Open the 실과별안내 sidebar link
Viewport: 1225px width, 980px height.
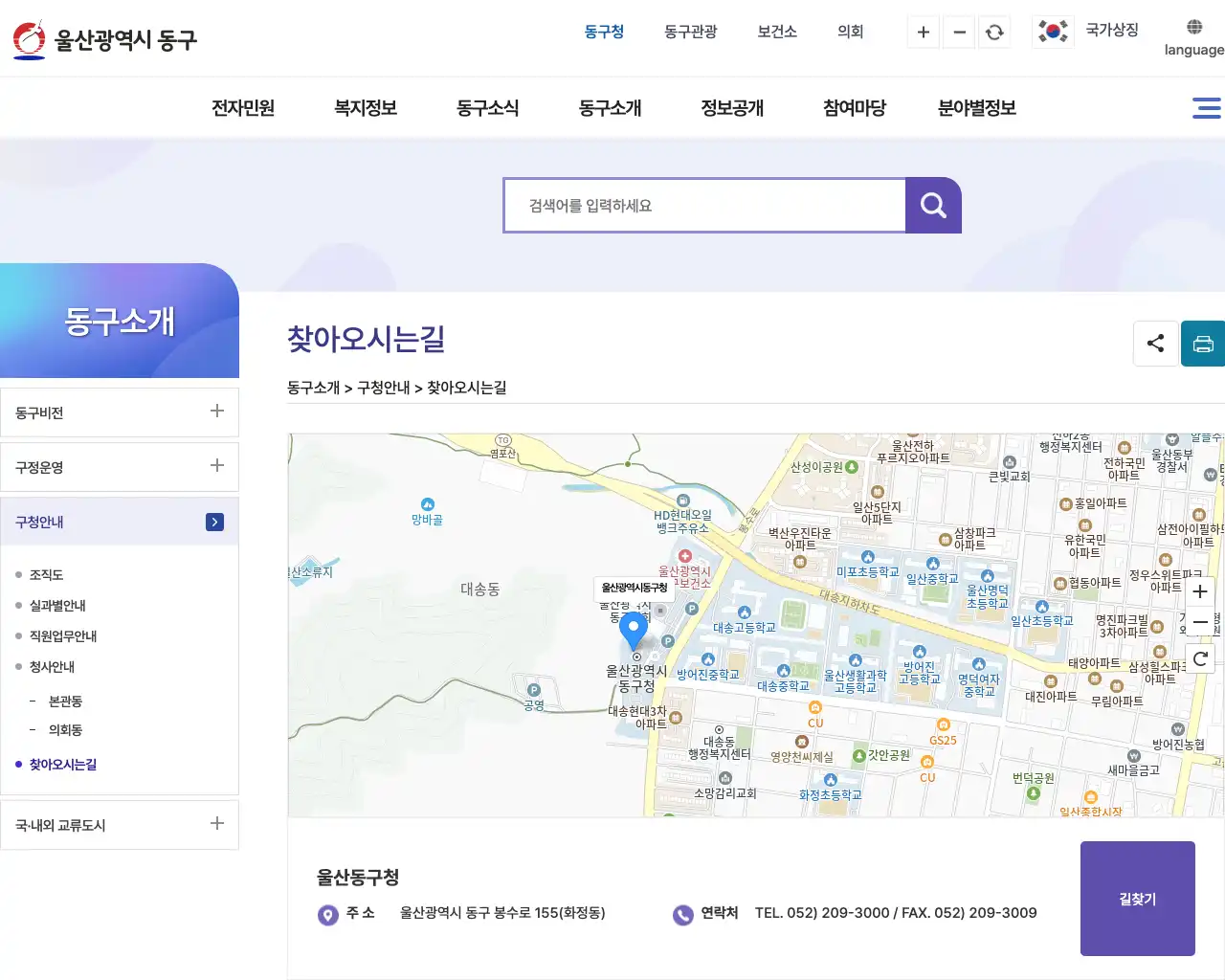pyautogui.click(x=57, y=606)
